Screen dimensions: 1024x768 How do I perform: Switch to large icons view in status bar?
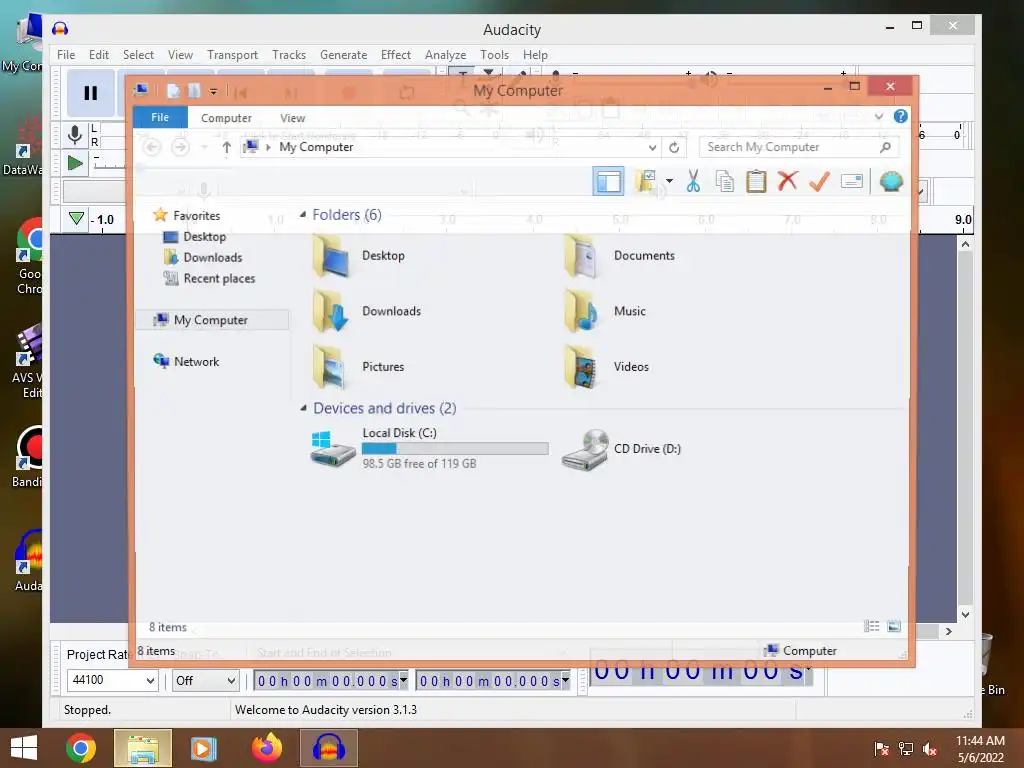click(x=894, y=626)
